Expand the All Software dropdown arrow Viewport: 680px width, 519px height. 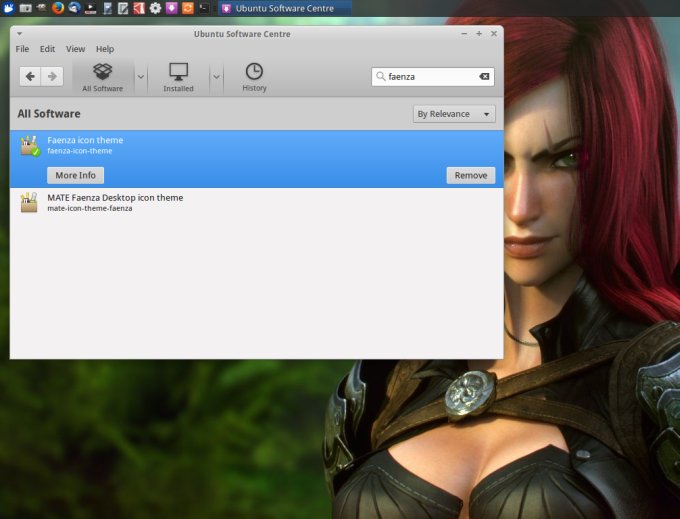141,77
